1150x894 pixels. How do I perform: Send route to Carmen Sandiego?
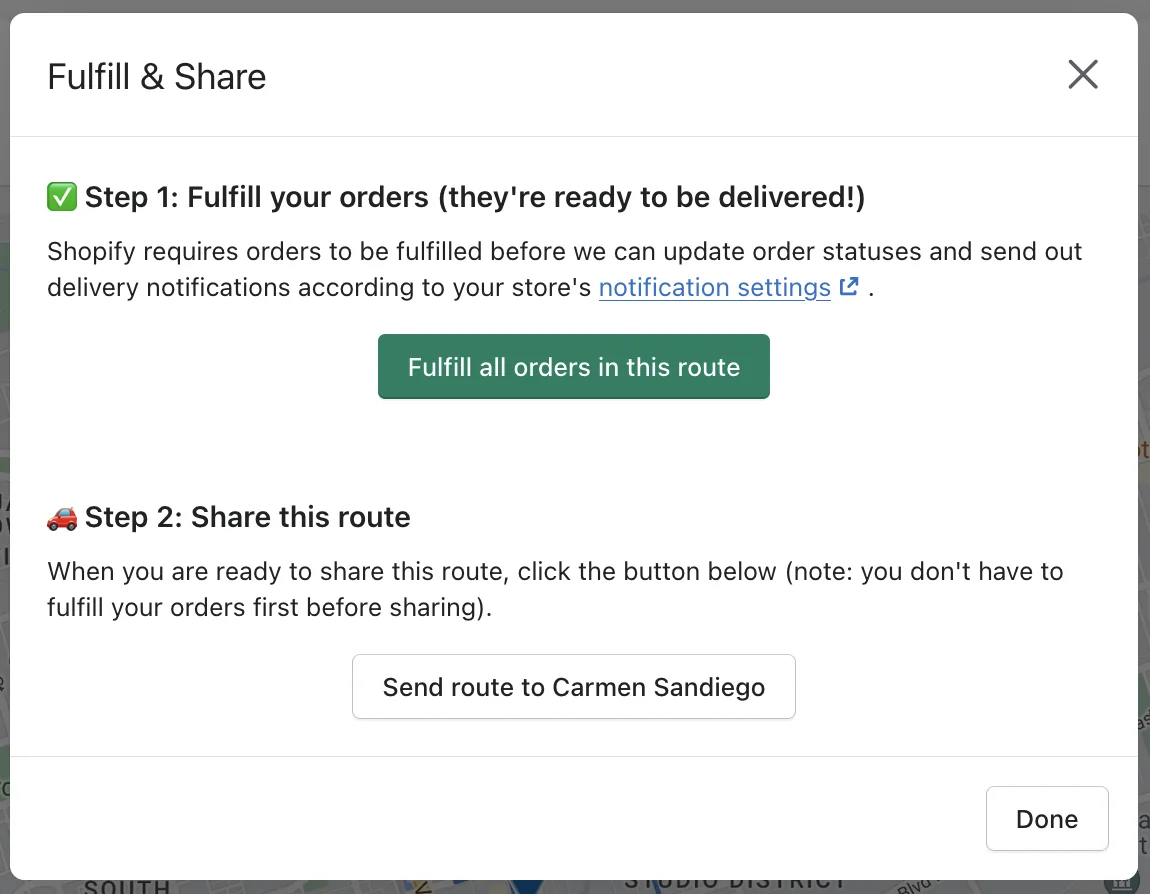click(574, 686)
